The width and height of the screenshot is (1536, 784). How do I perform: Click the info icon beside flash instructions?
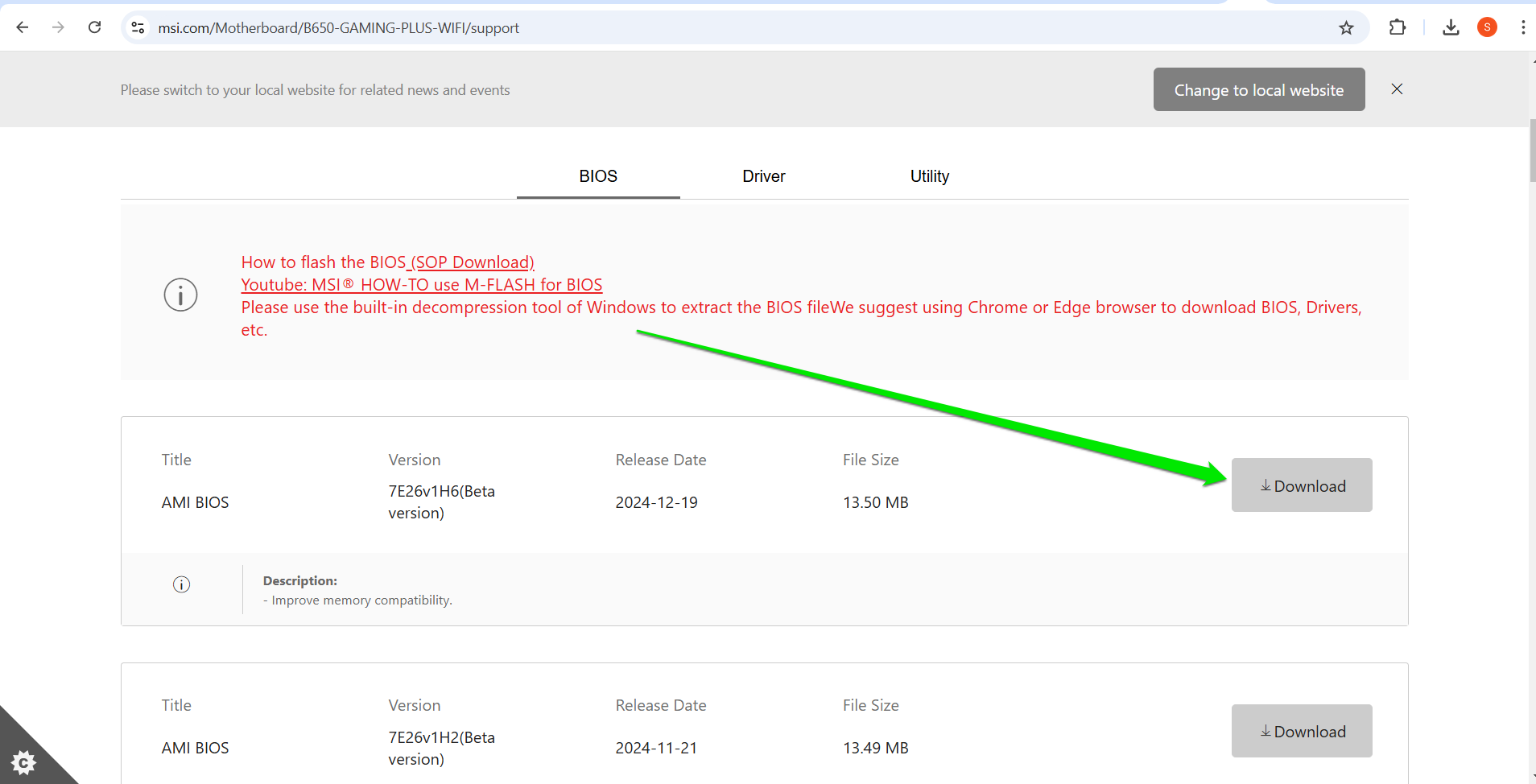(x=180, y=295)
